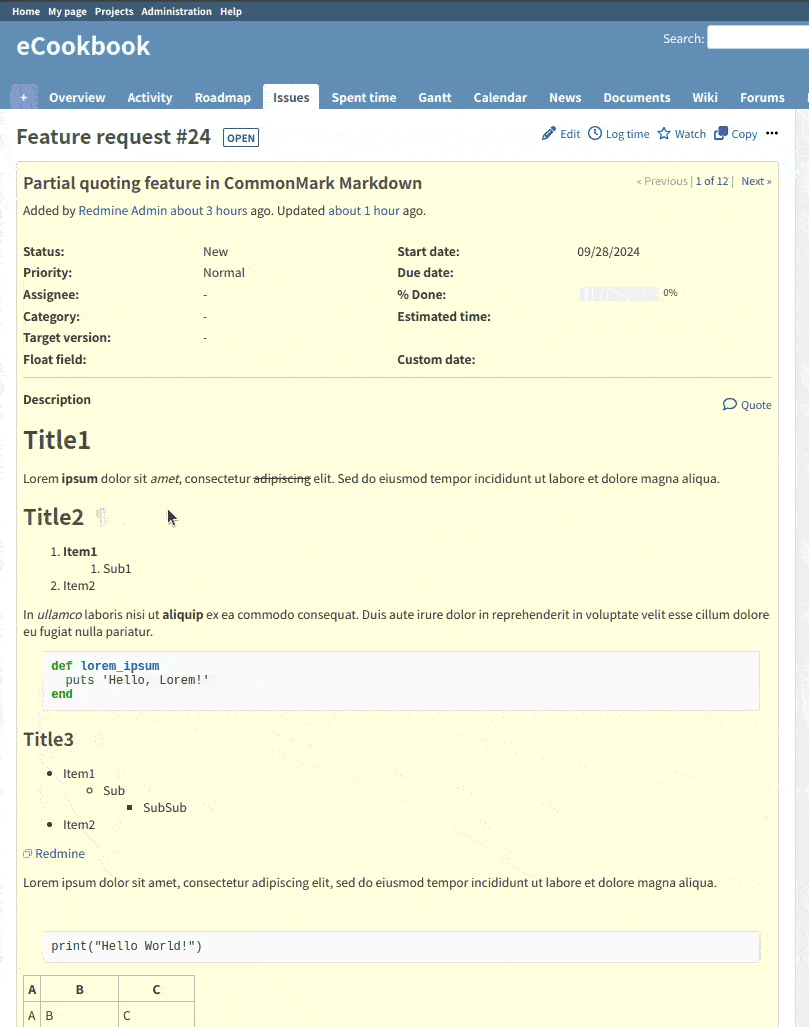
Task: Click inside the Search input field
Action: (x=758, y=37)
